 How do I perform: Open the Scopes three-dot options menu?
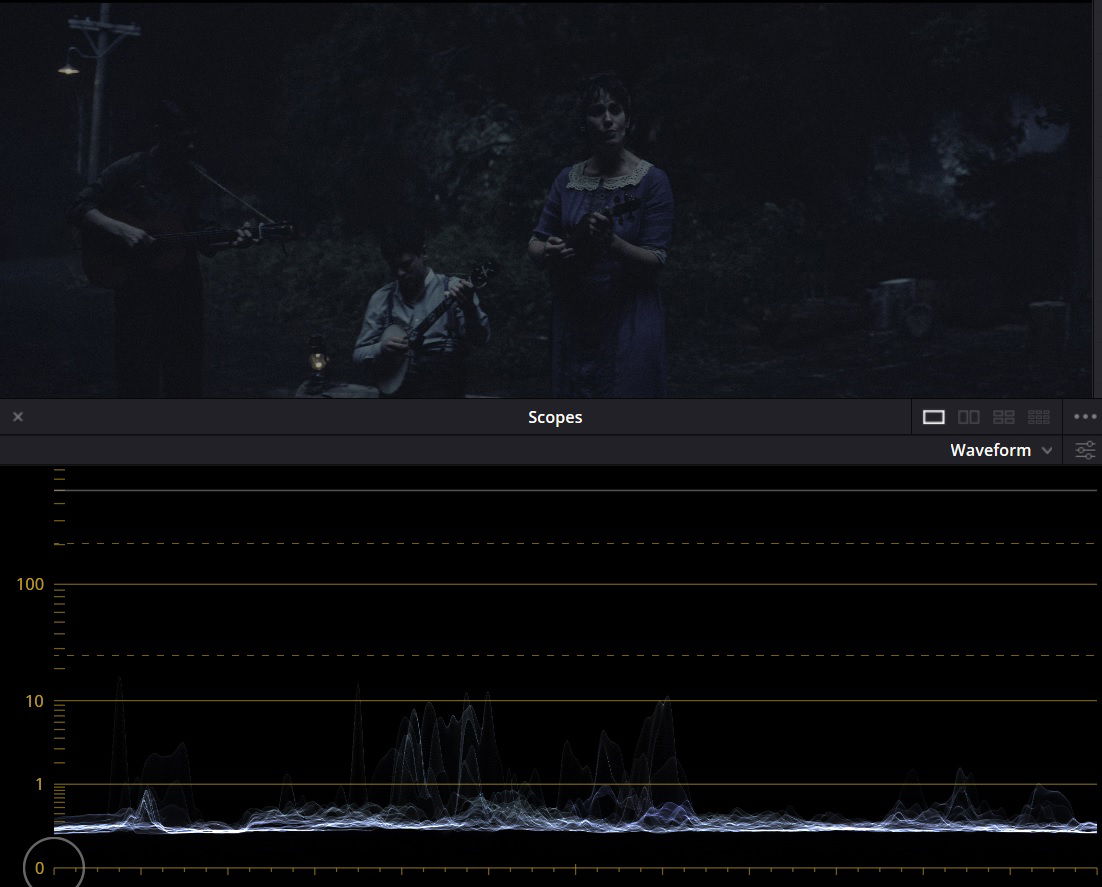pyautogui.click(x=1085, y=417)
